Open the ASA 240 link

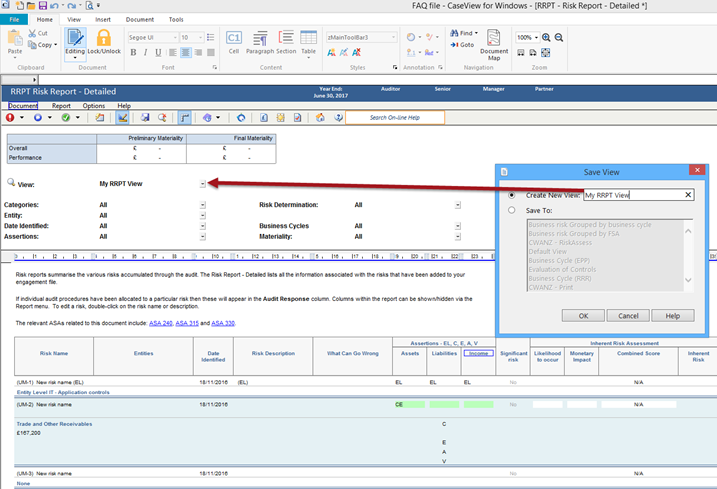[161, 323]
